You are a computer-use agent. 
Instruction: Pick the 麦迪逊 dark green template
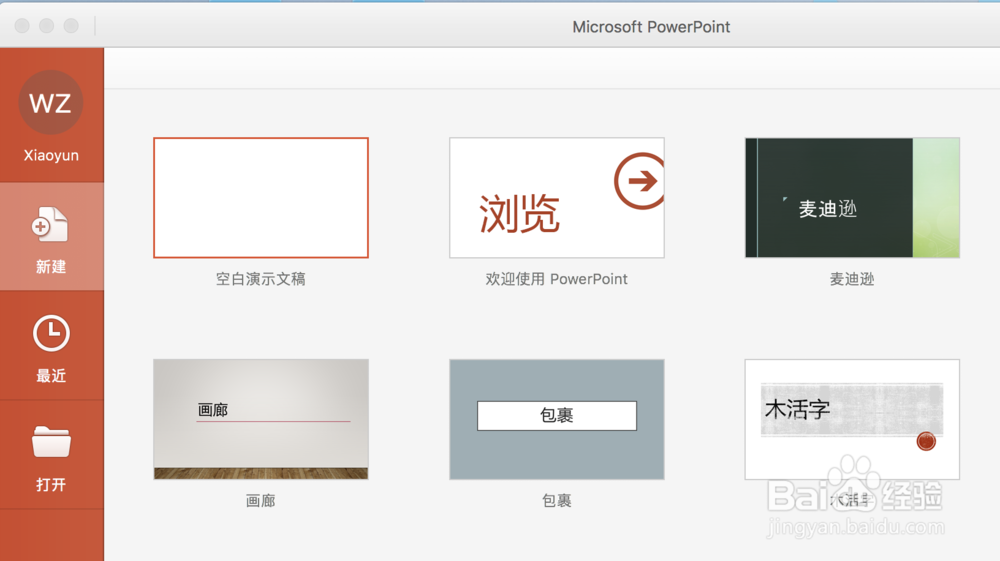852,198
